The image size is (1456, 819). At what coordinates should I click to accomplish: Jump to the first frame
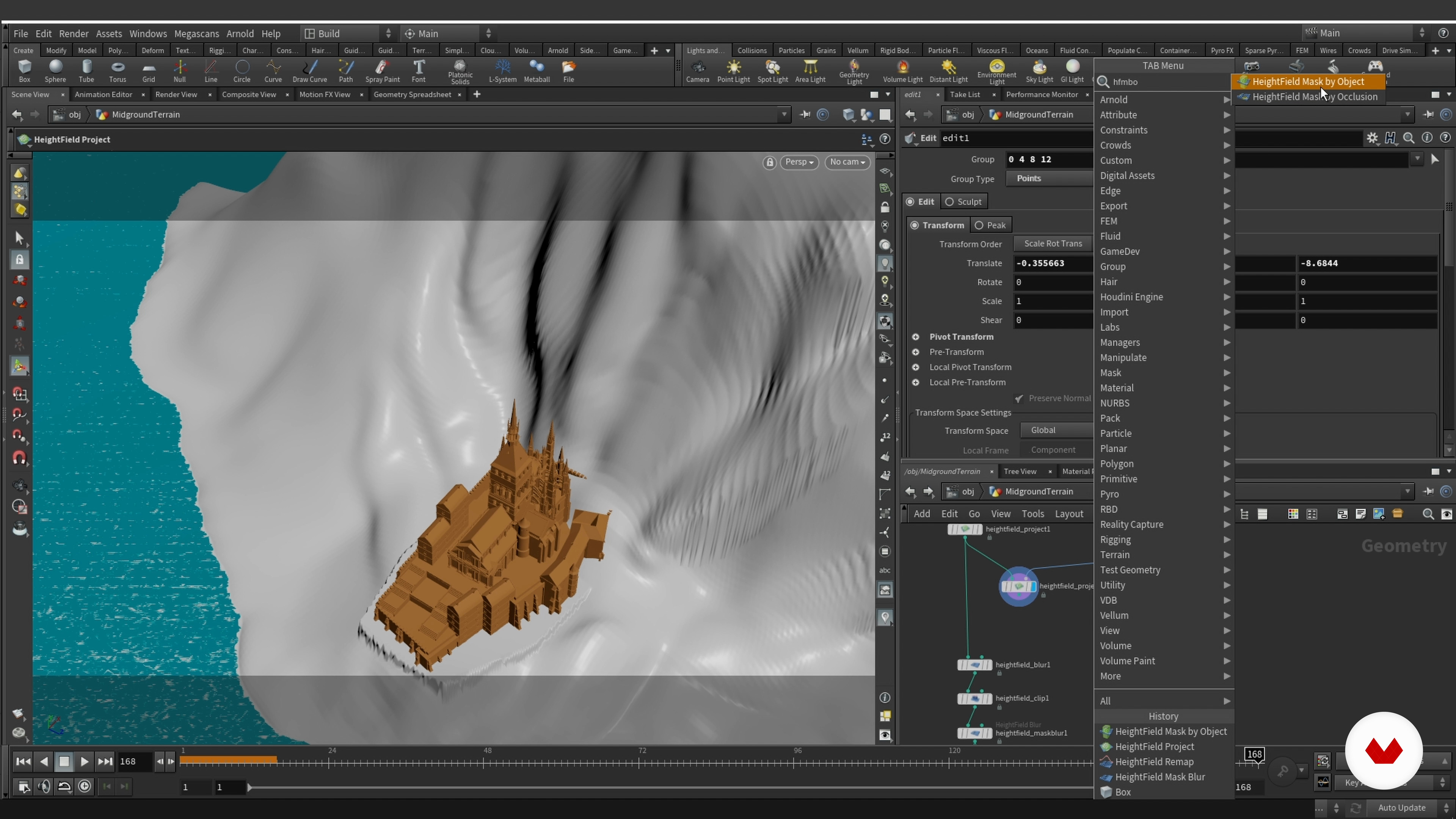click(x=23, y=762)
